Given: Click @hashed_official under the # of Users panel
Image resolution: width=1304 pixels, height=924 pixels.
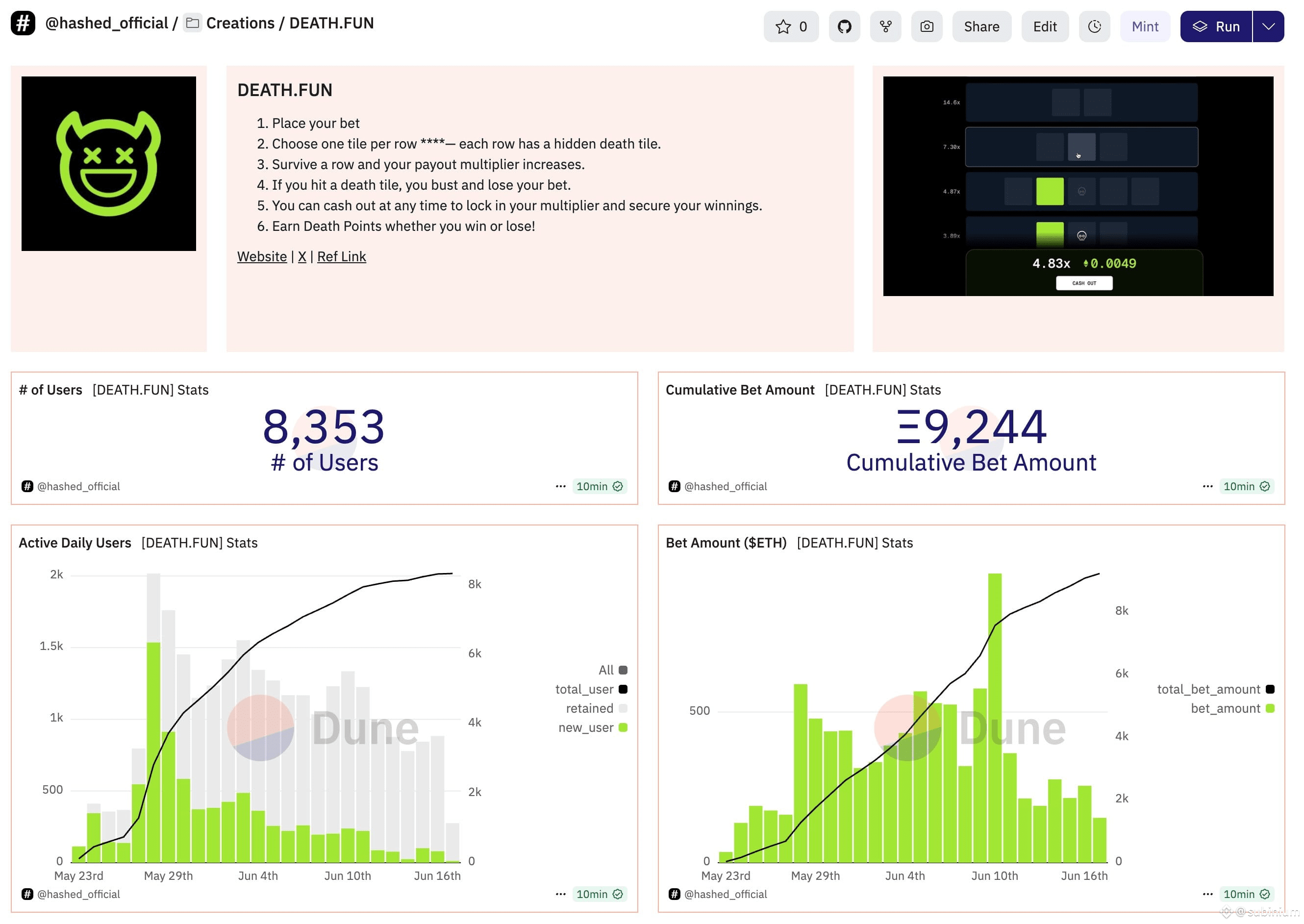Looking at the screenshot, I should pos(78,486).
